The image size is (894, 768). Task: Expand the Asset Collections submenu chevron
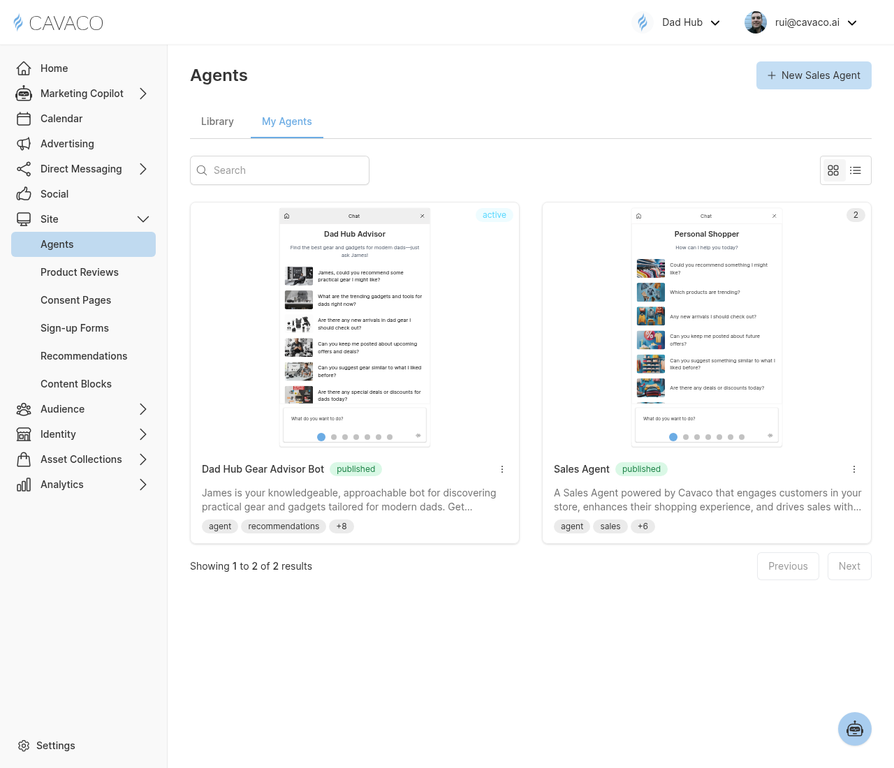(143, 459)
